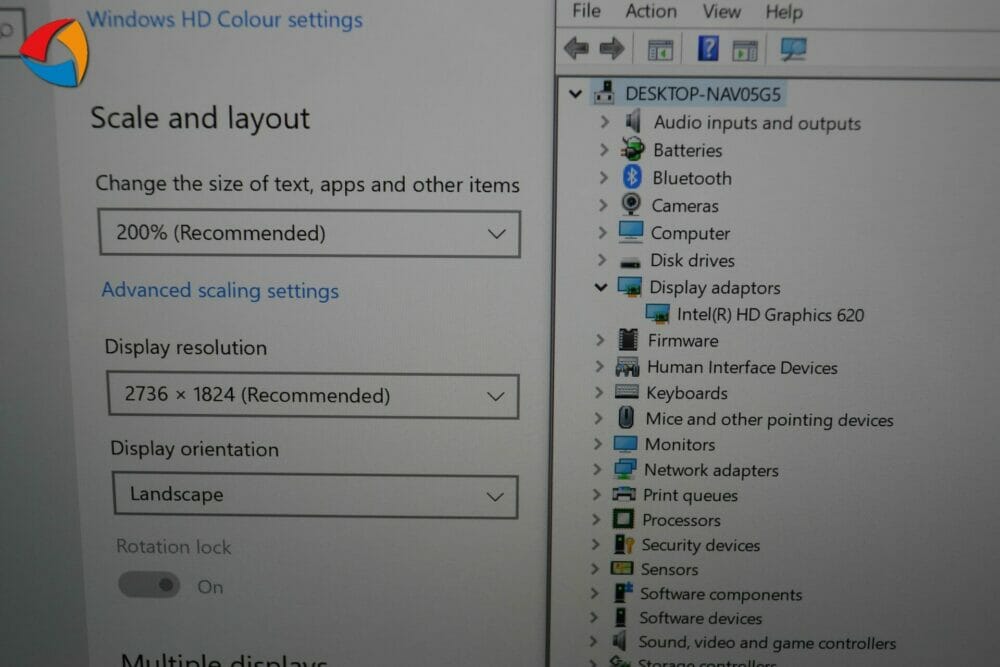Click the Mice and other pointing devices icon
Viewport: 1000px width, 667px height.
[x=626, y=418]
